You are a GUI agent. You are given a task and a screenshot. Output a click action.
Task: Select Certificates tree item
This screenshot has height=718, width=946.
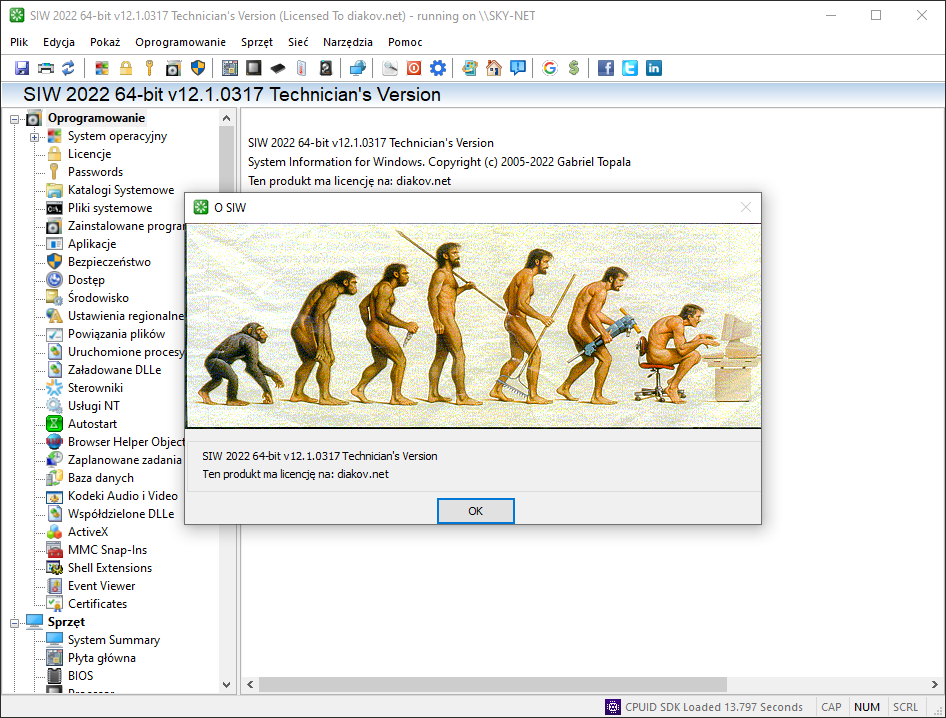click(97, 604)
